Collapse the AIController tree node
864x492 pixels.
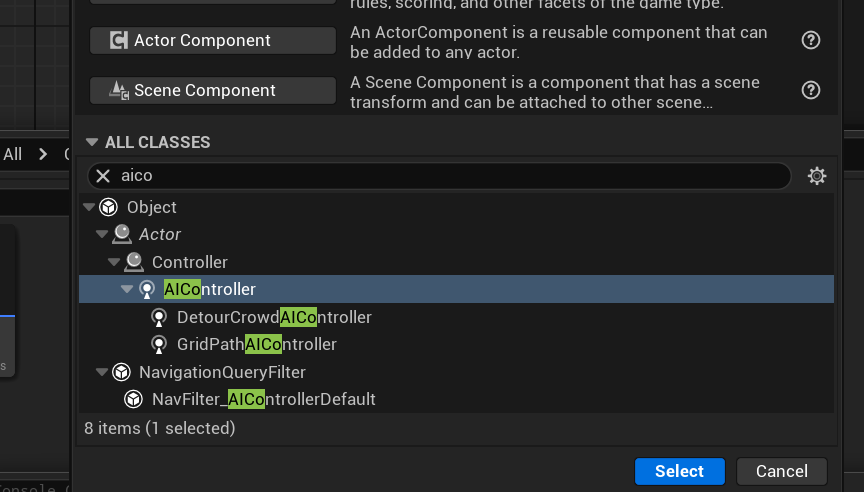(127, 289)
